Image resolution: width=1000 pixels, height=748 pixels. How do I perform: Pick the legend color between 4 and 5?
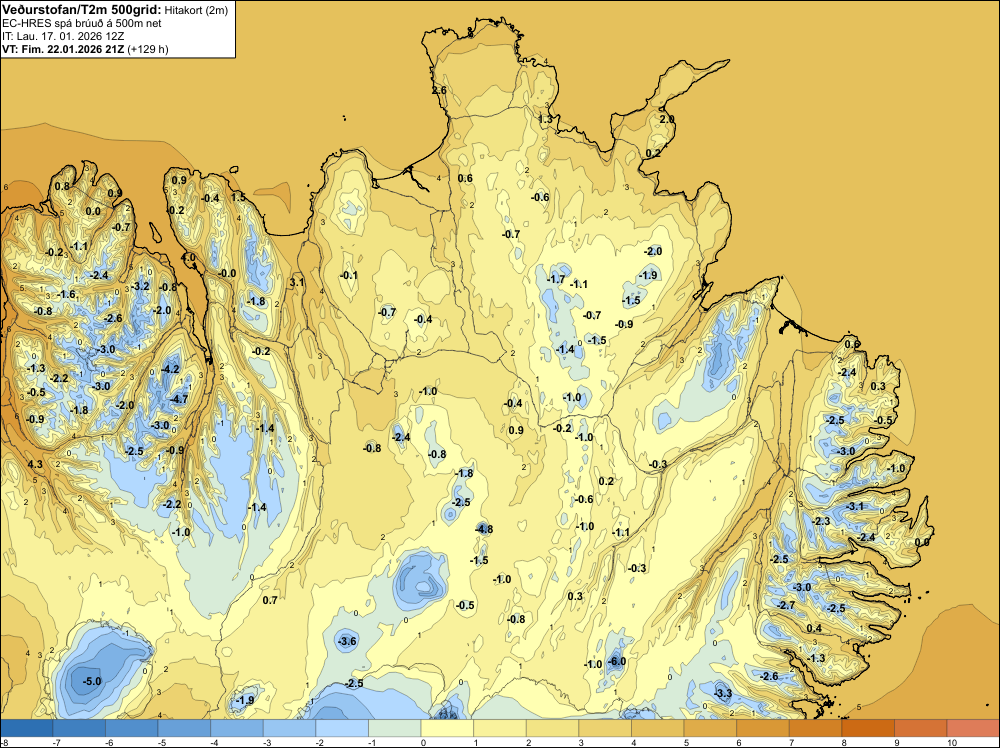tap(658, 728)
